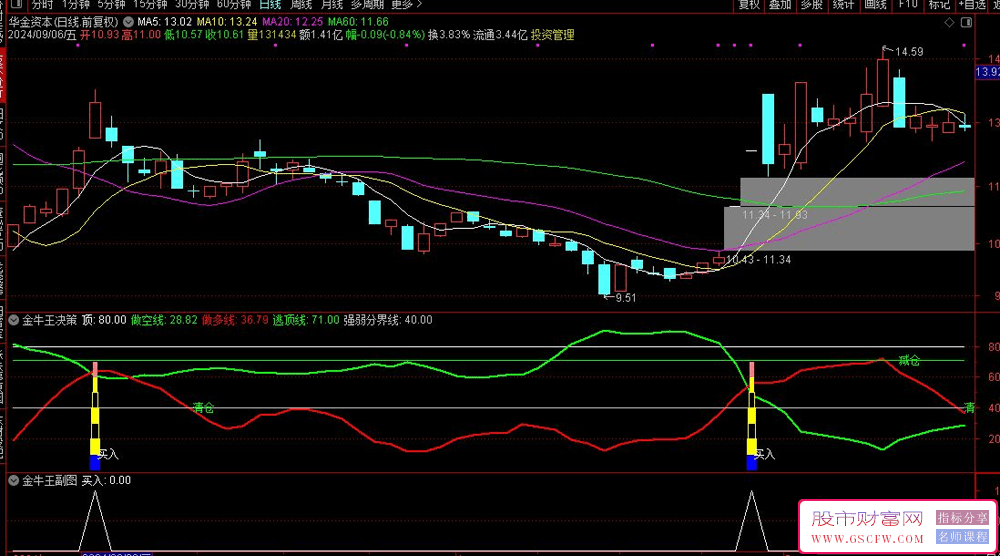Click the 9.51 low price label
The width and height of the screenshot is (1000, 556).
625,298
